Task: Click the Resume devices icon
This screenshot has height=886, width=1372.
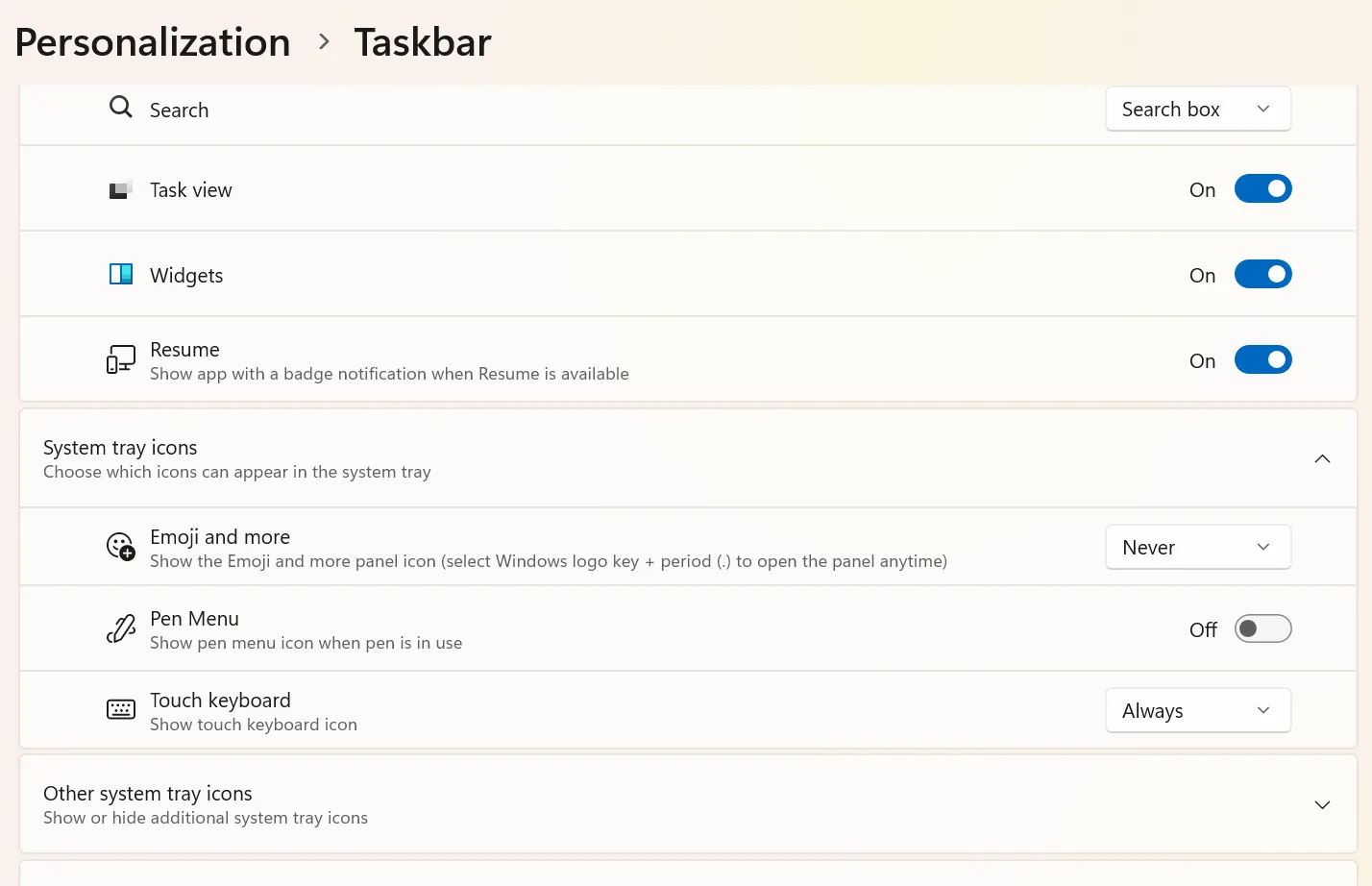Action: click(x=120, y=360)
